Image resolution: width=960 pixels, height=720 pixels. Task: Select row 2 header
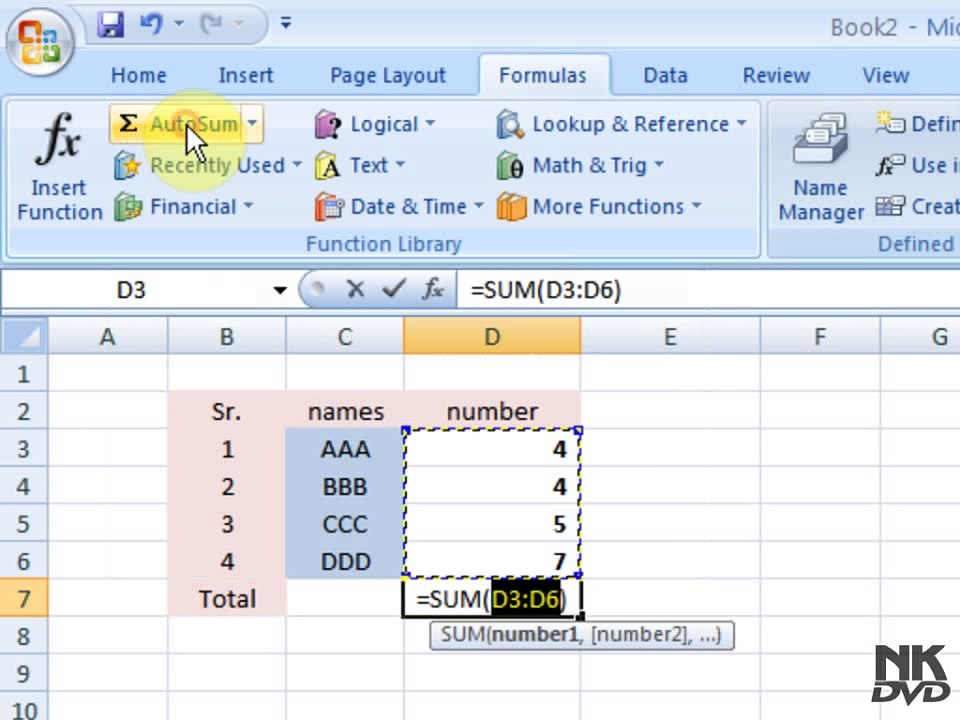[23, 411]
